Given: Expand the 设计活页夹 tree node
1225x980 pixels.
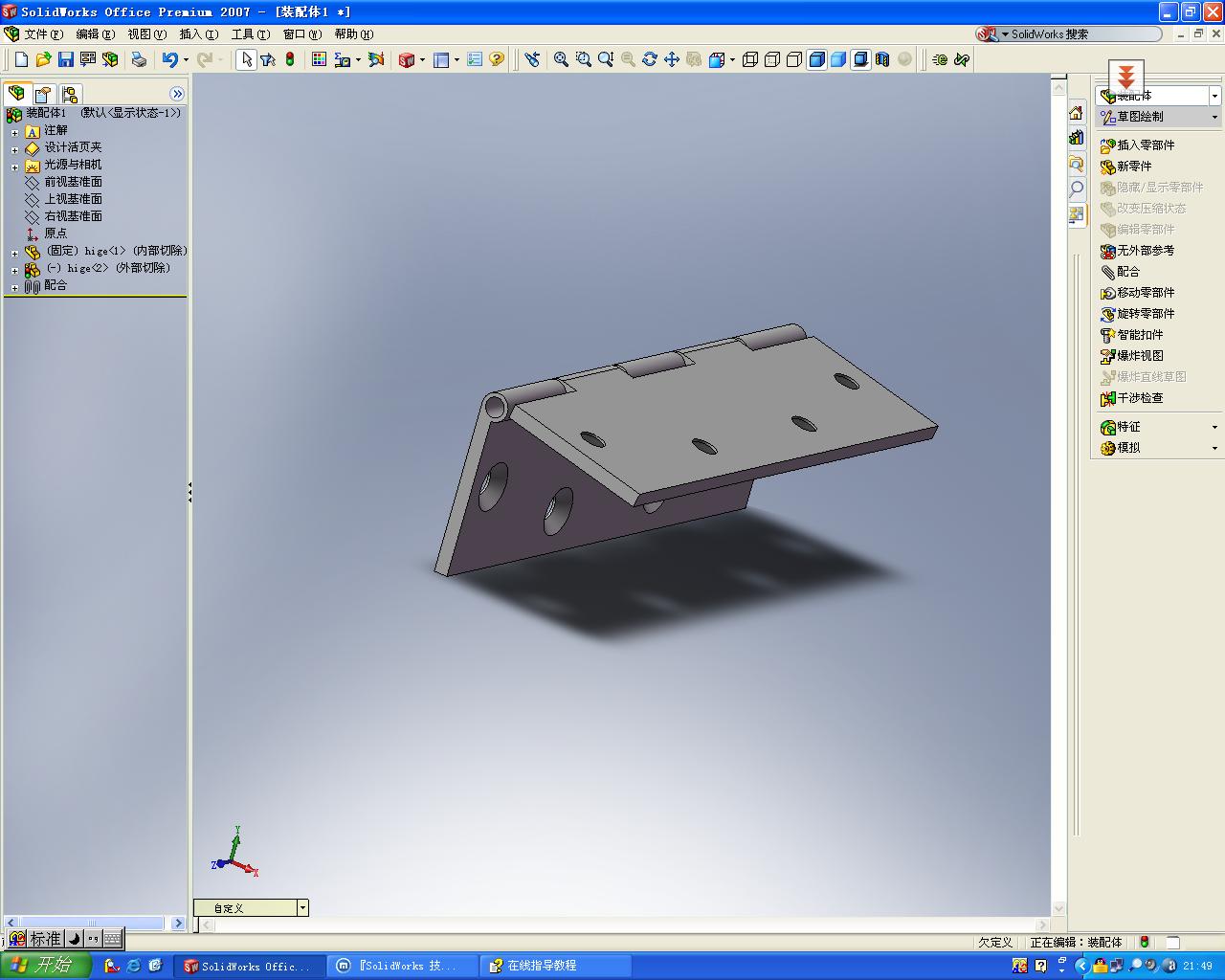Looking at the screenshot, I should 15,148.
